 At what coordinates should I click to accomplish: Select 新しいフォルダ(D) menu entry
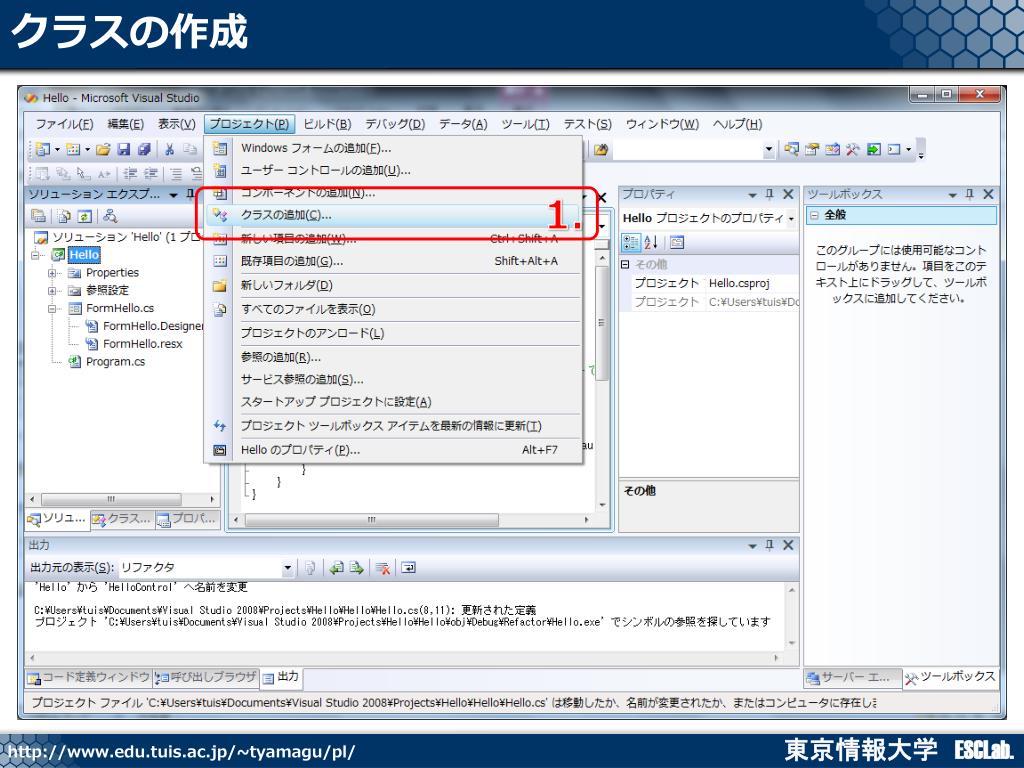(x=394, y=285)
